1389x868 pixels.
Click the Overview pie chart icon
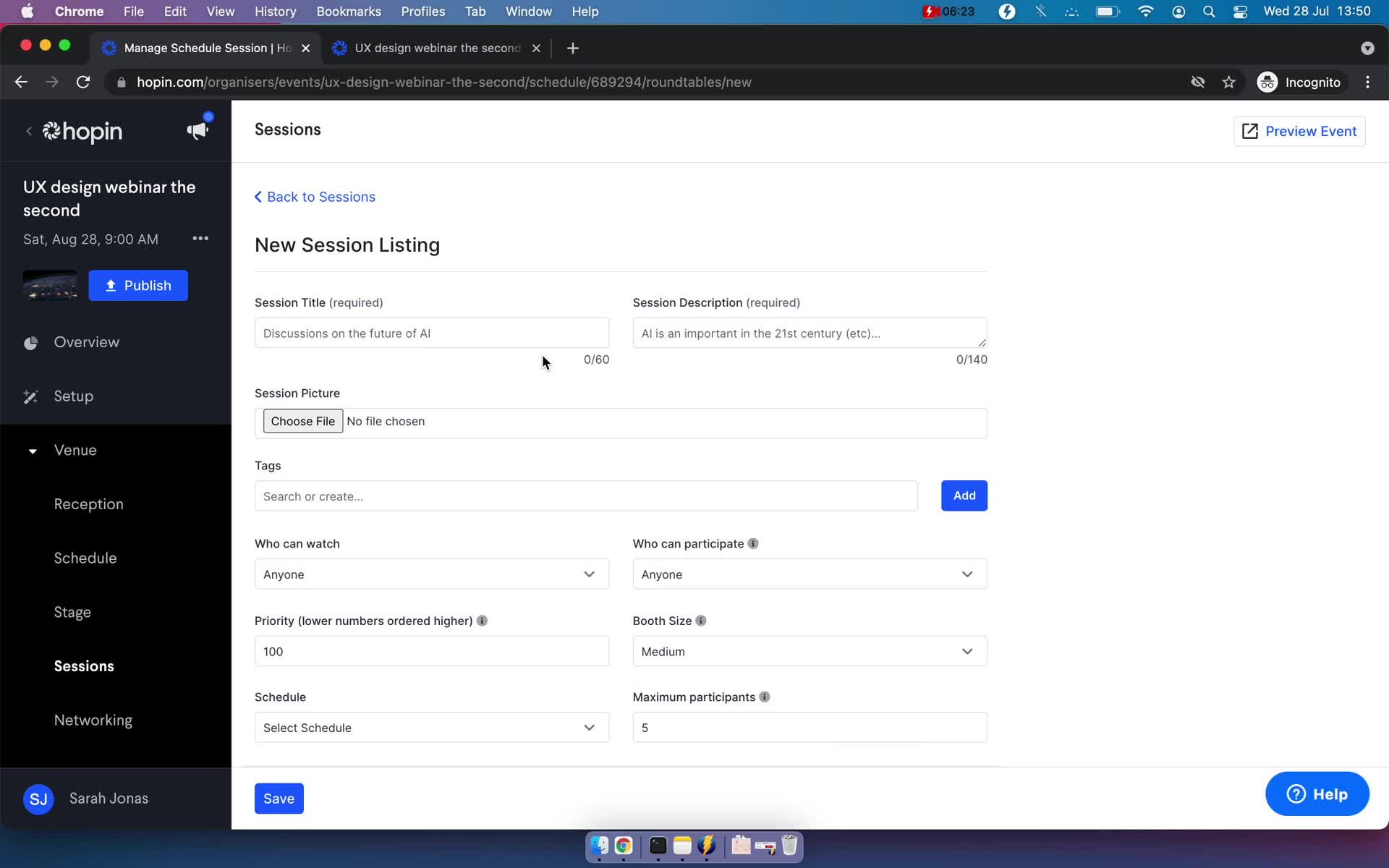[x=30, y=343]
